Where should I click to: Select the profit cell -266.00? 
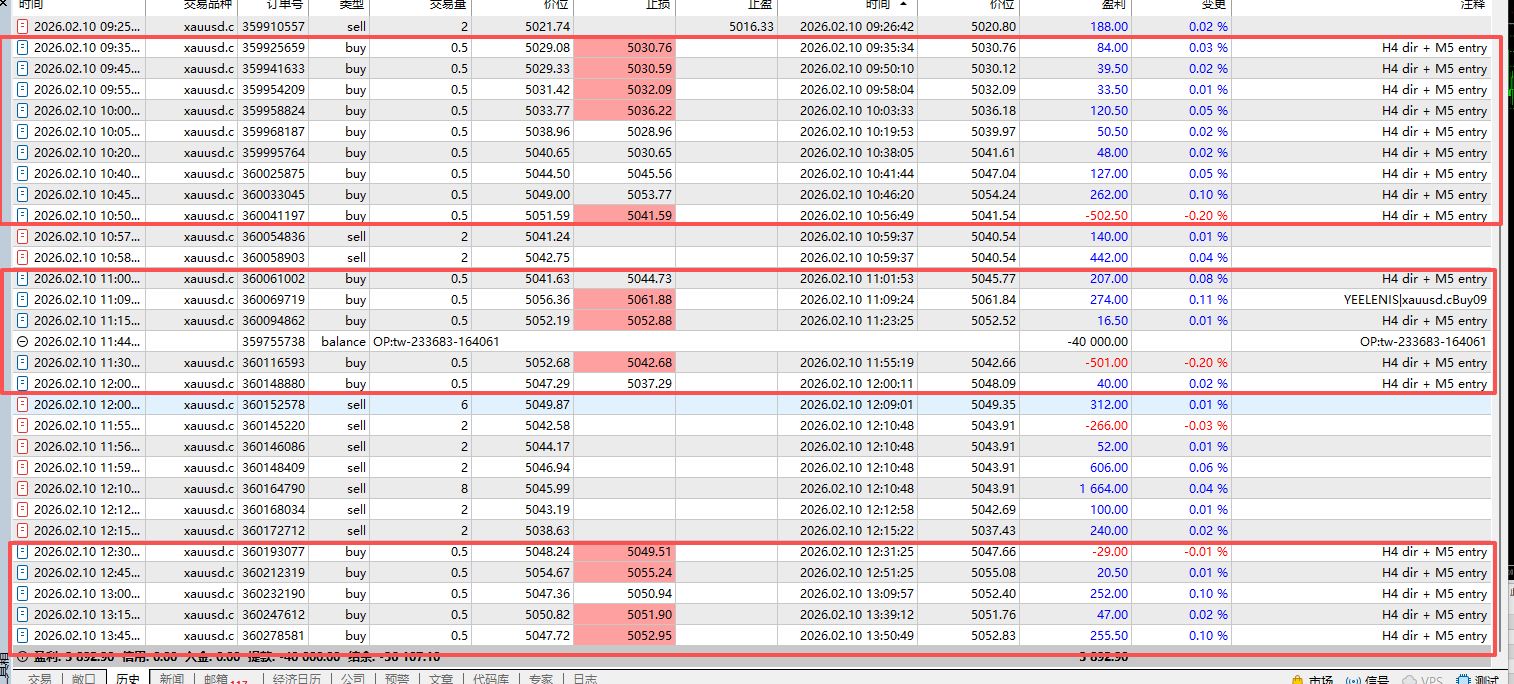(1106, 426)
